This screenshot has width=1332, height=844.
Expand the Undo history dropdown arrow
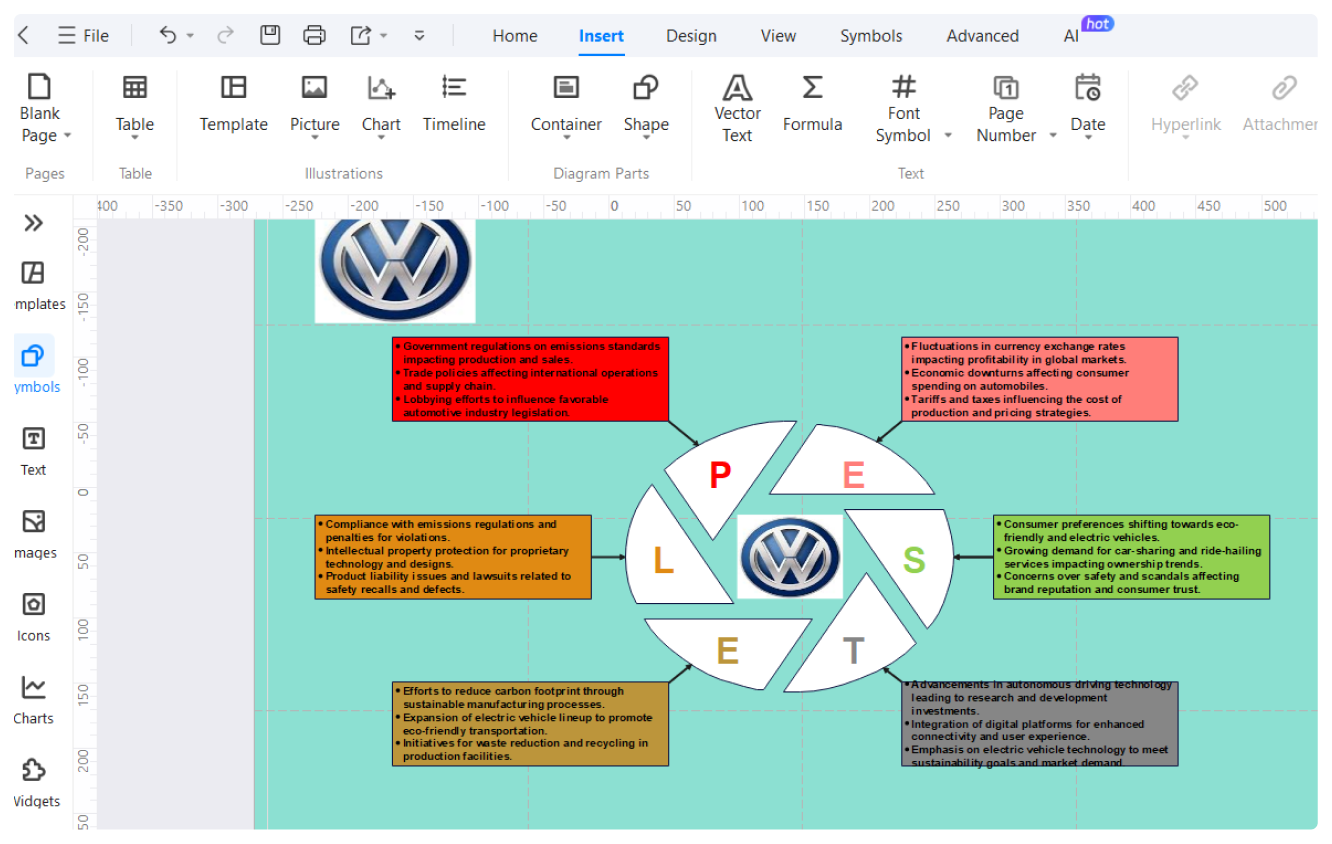tap(190, 36)
